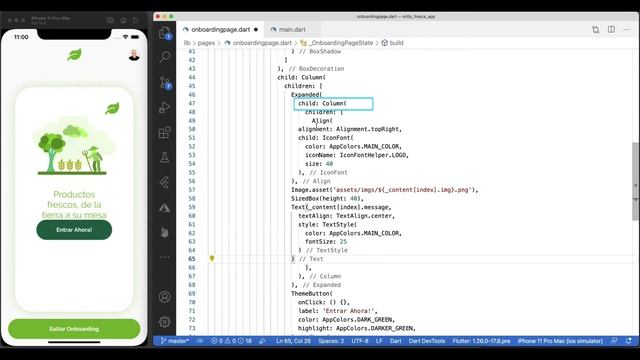The height and width of the screenshot is (360, 640).
Task: Change line ending via LF in status bar
Action: pyautogui.click(x=379, y=341)
